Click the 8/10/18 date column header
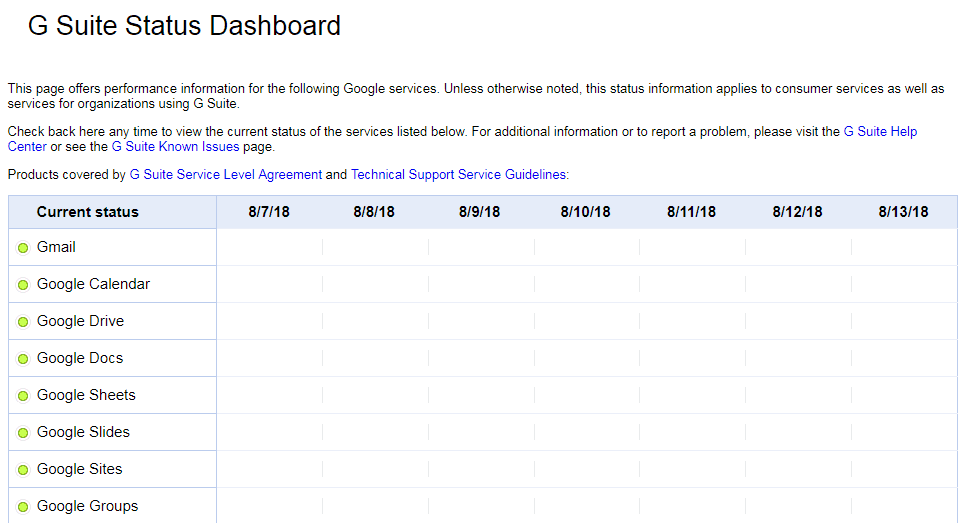The image size is (966, 523). [x=585, y=212]
